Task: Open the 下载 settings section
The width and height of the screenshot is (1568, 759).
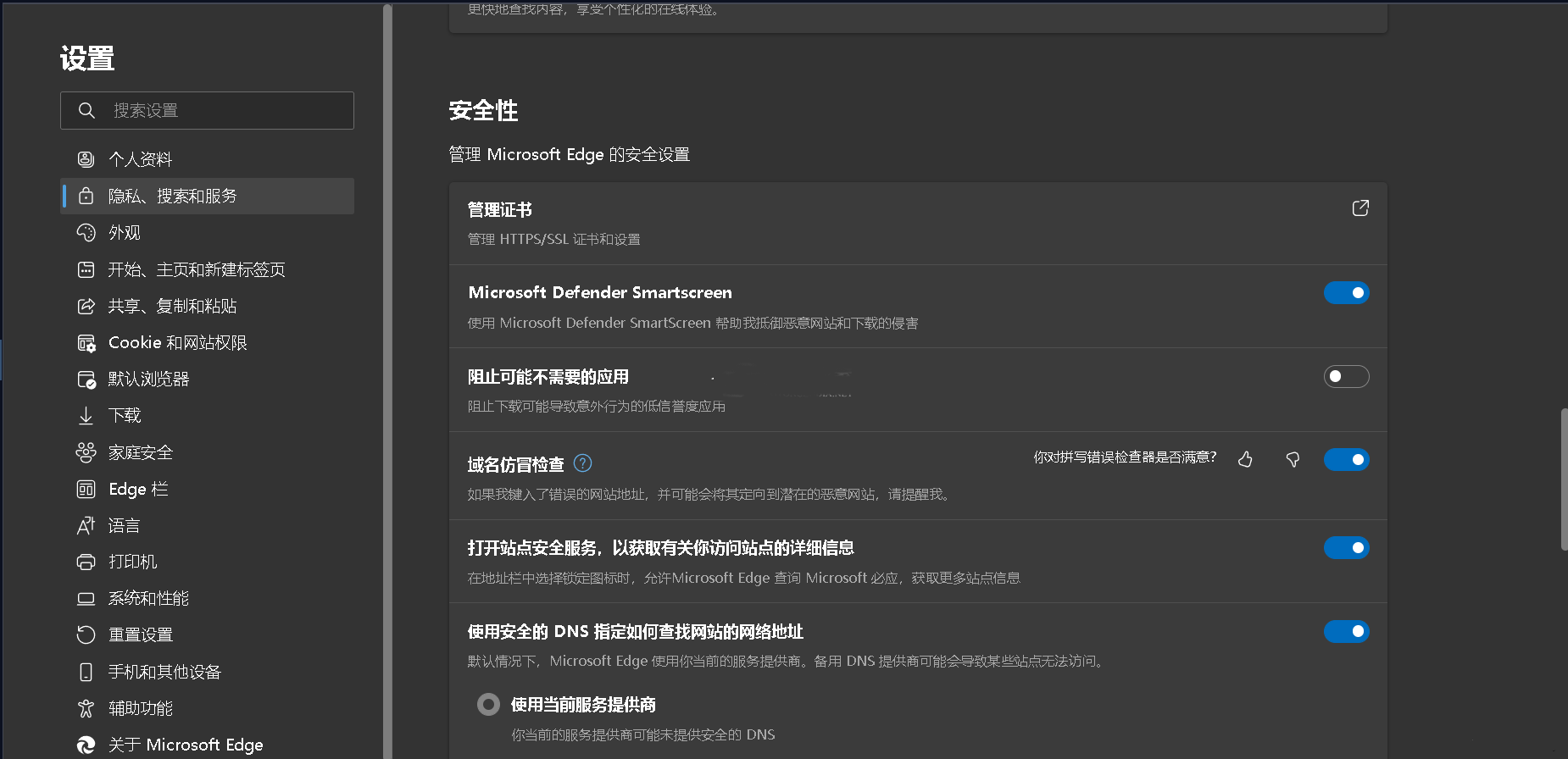Action: click(x=207, y=415)
